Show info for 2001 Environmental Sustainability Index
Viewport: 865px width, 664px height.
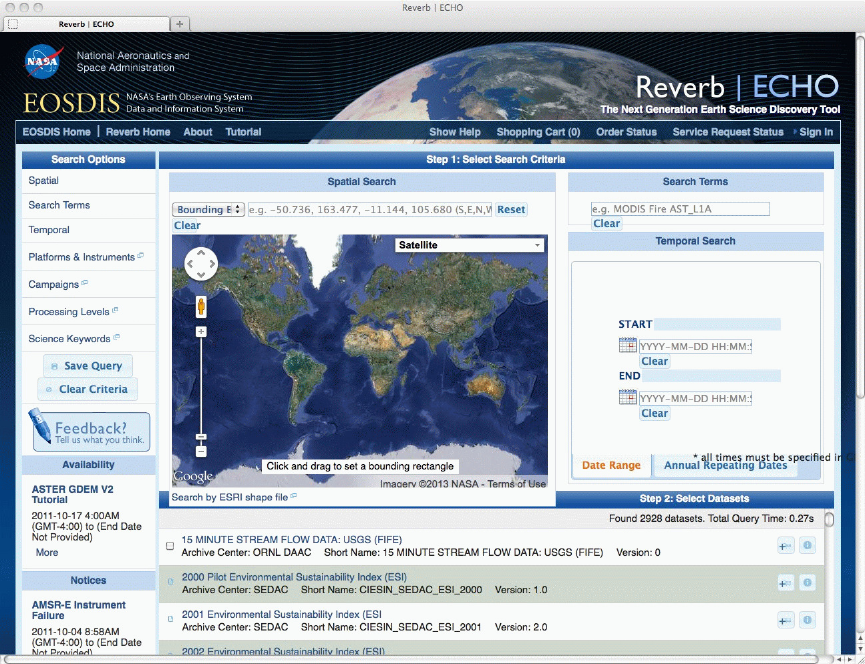(x=807, y=620)
